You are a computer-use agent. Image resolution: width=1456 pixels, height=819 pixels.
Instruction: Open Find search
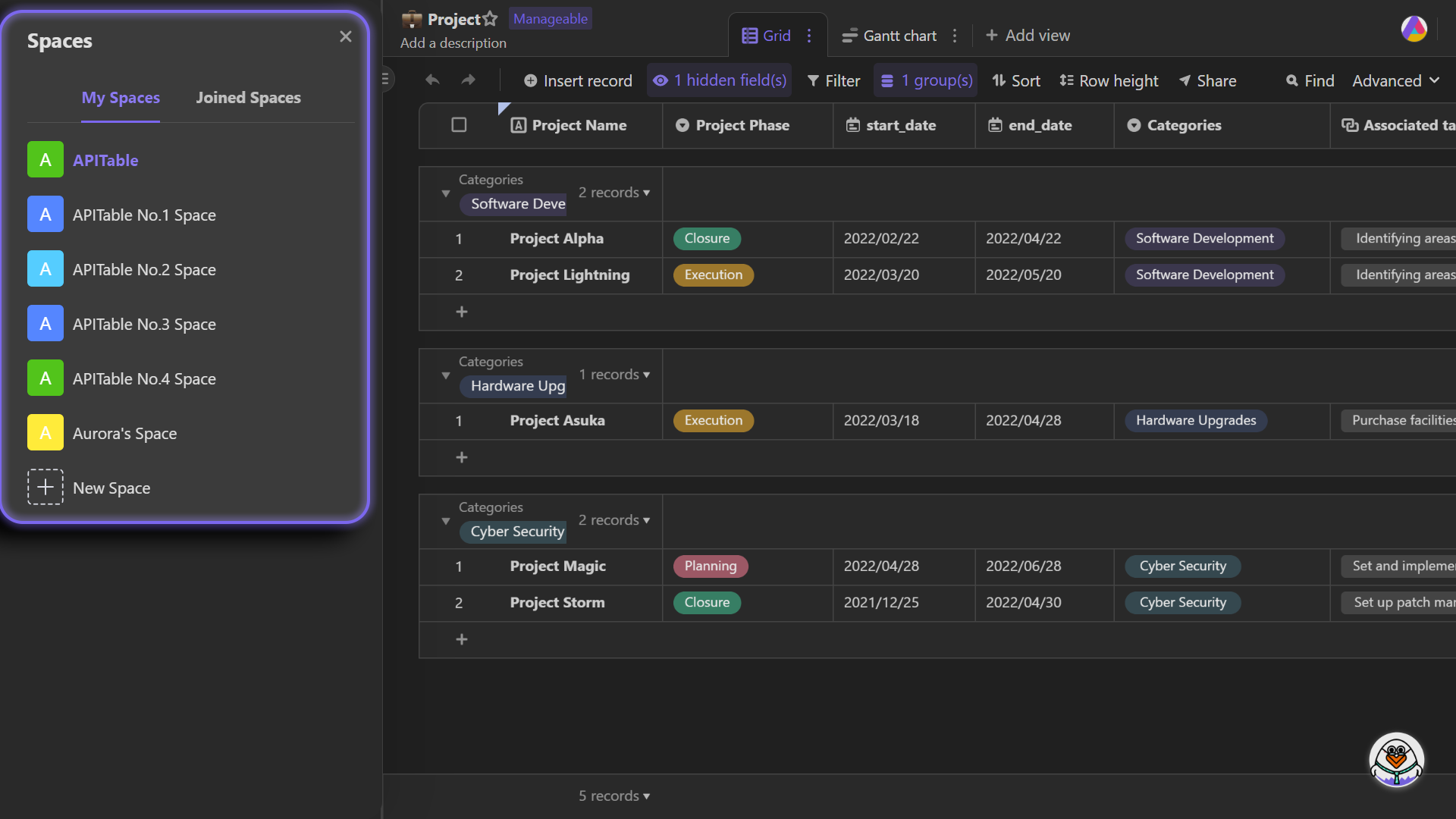(x=1310, y=80)
